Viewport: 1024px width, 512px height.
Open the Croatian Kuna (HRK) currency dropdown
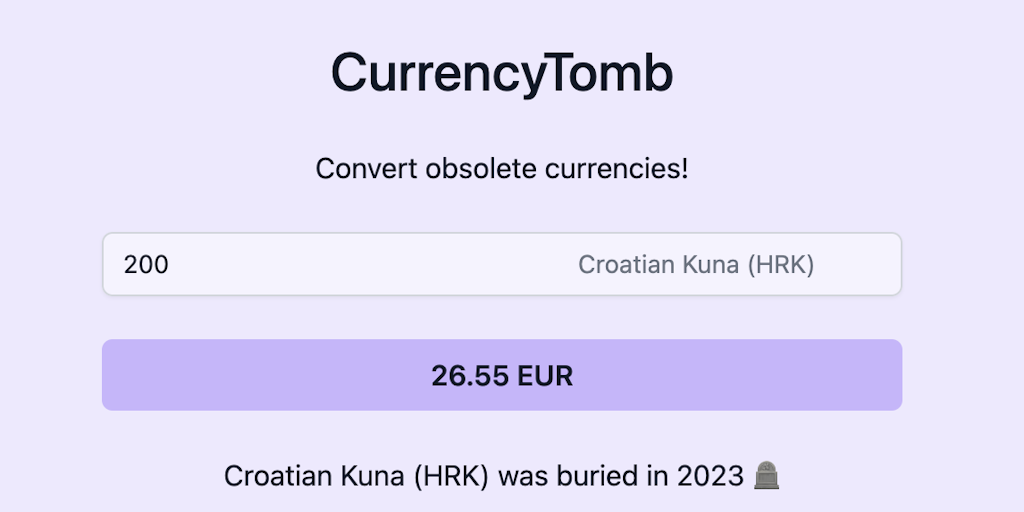pos(696,265)
